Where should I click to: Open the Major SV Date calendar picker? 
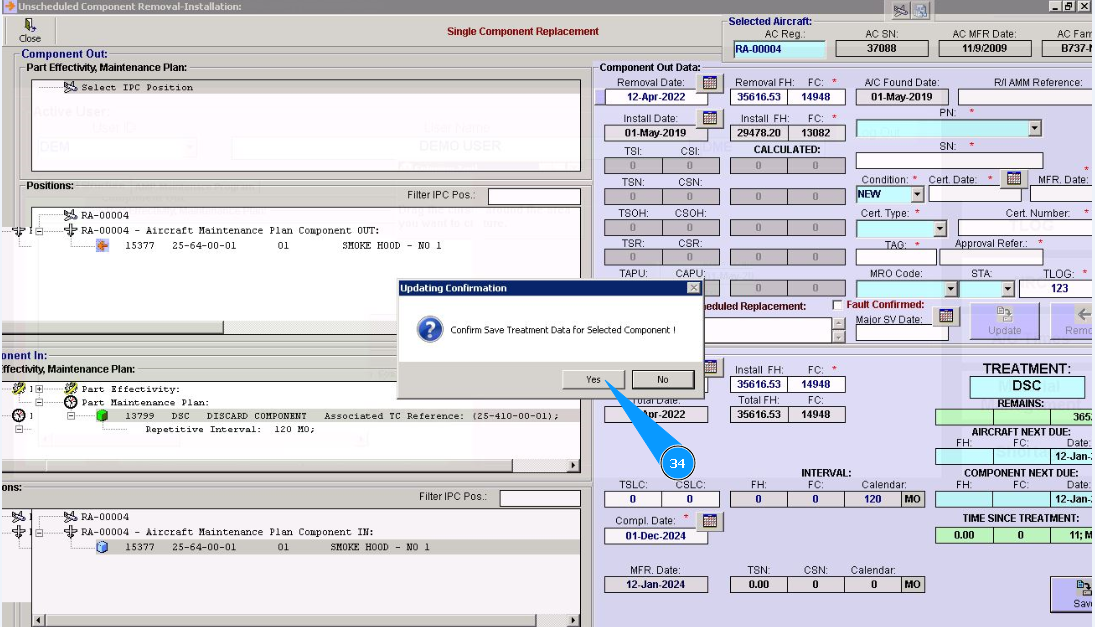(946, 316)
